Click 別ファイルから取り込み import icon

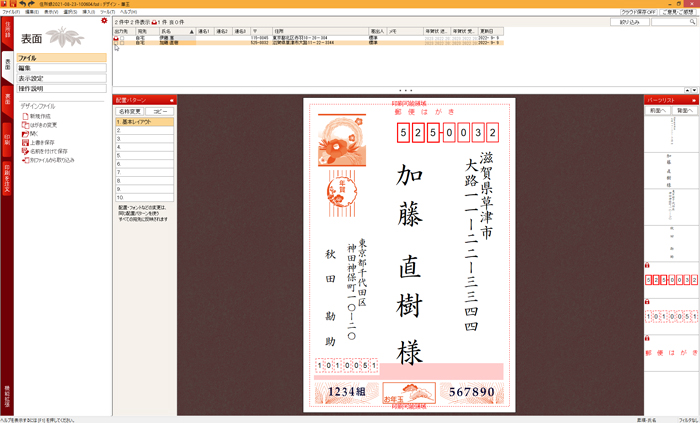pos(24,159)
